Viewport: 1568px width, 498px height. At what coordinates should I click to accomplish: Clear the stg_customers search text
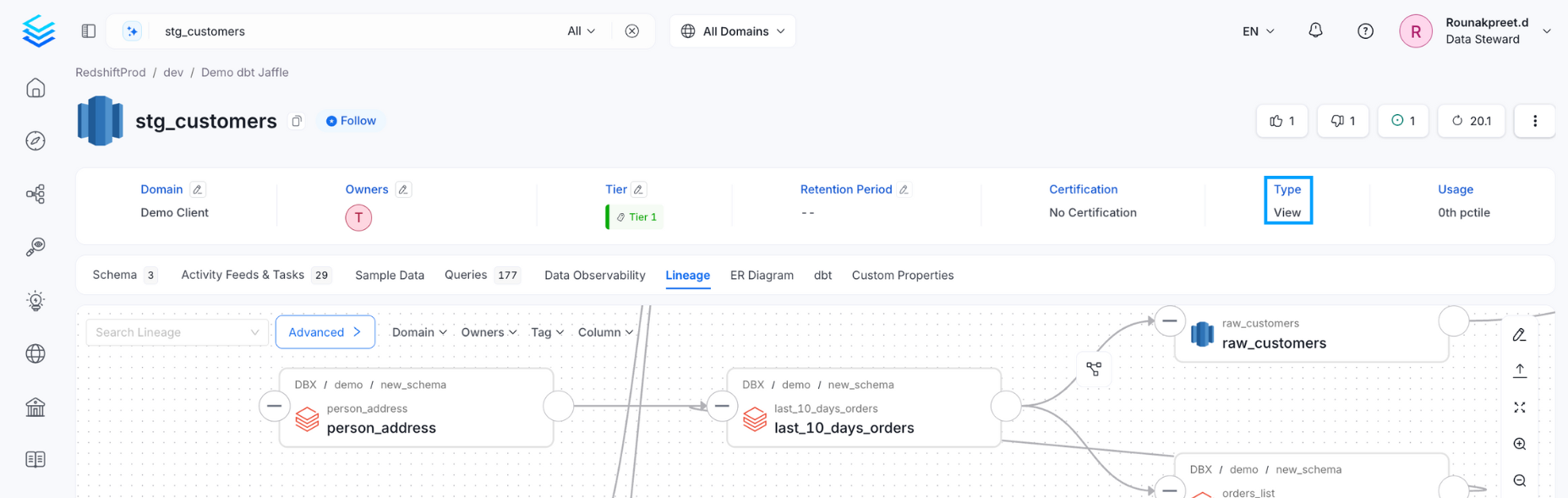(631, 31)
